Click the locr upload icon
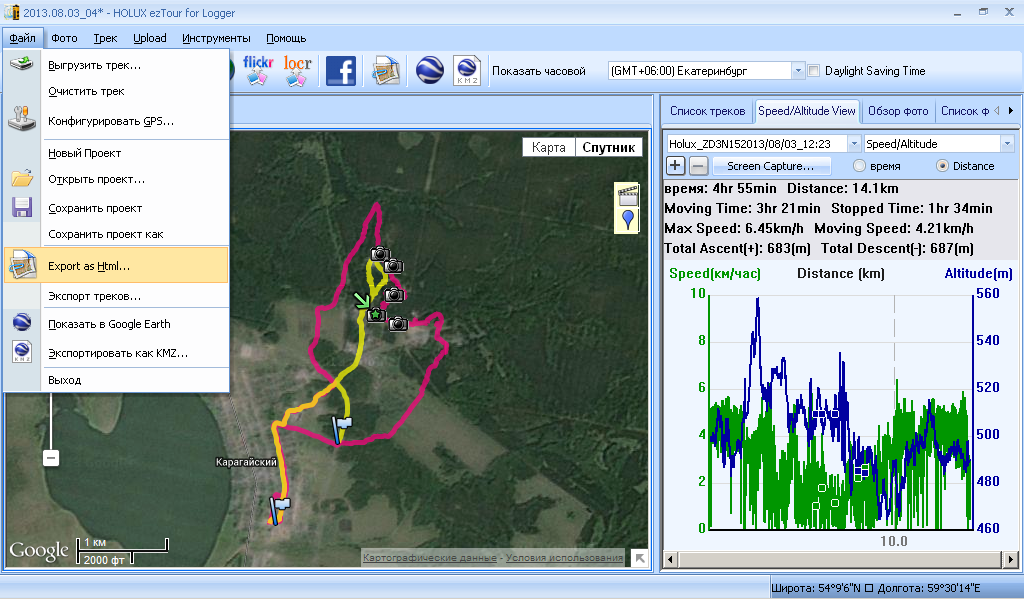Image resolution: width=1024 pixels, height=600 pixels. pyautogui.click(x=297, y=70)
